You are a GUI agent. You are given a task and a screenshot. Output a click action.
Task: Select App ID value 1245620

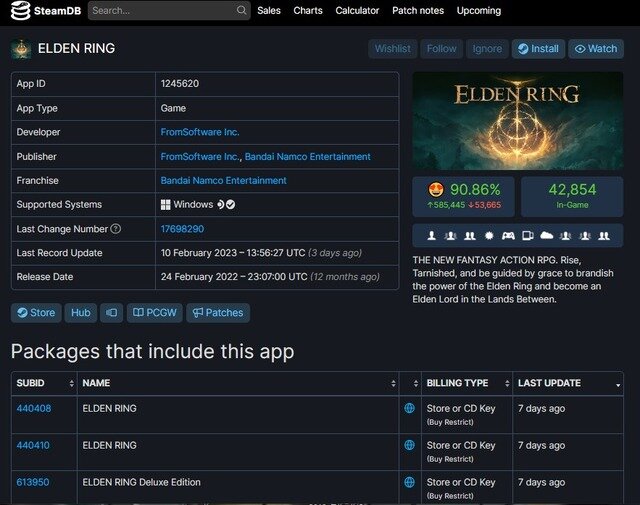click(180, 84)
